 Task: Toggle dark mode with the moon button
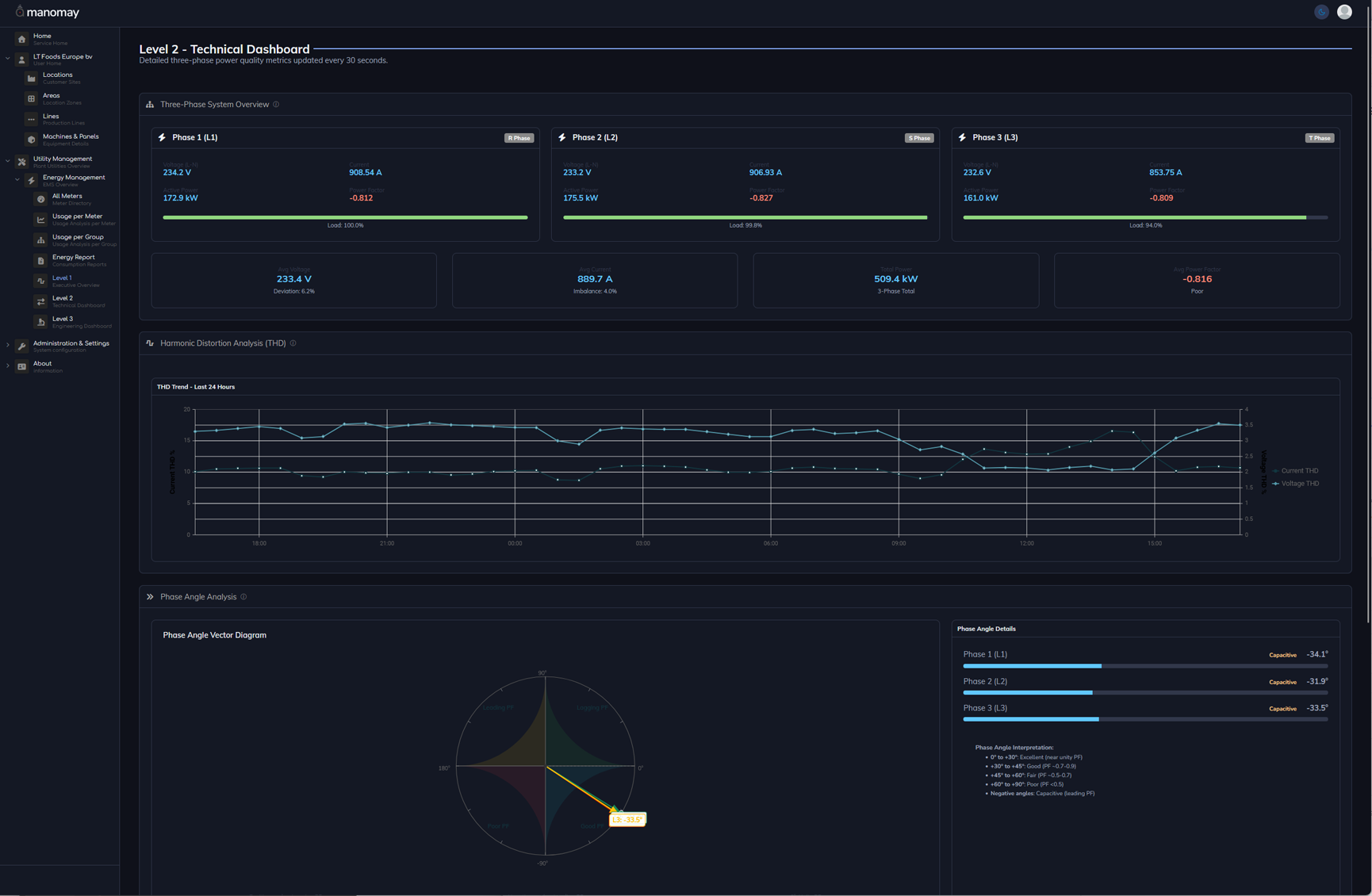point(1321,12)
